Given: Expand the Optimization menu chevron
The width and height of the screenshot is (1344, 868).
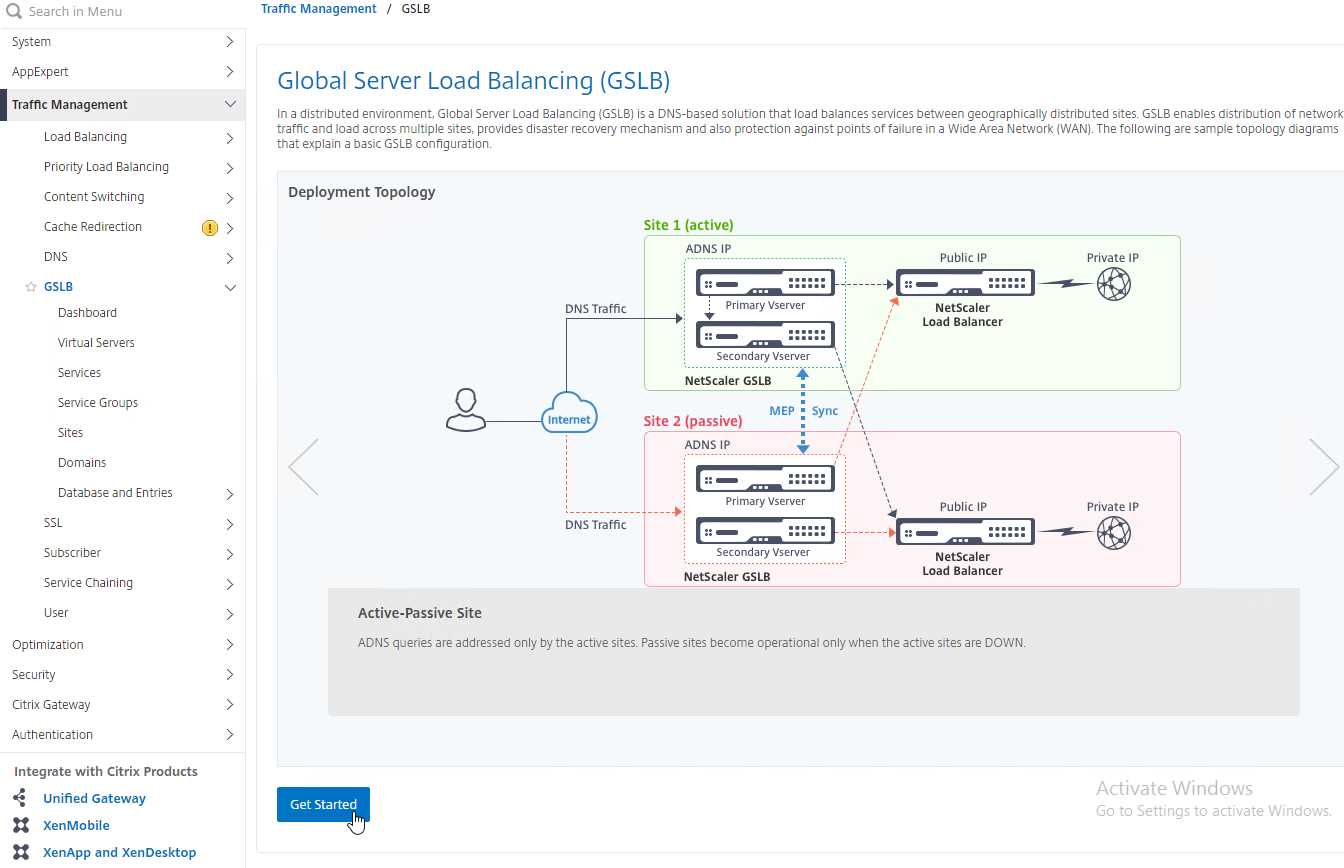Looking at the screenshot, I should (x=229, y=645).
